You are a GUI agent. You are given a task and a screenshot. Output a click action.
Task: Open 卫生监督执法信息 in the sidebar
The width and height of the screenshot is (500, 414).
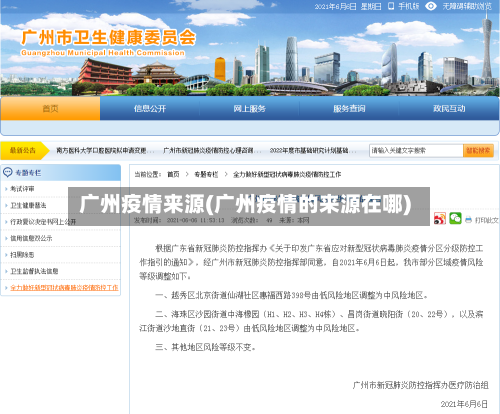coord(34,271)
